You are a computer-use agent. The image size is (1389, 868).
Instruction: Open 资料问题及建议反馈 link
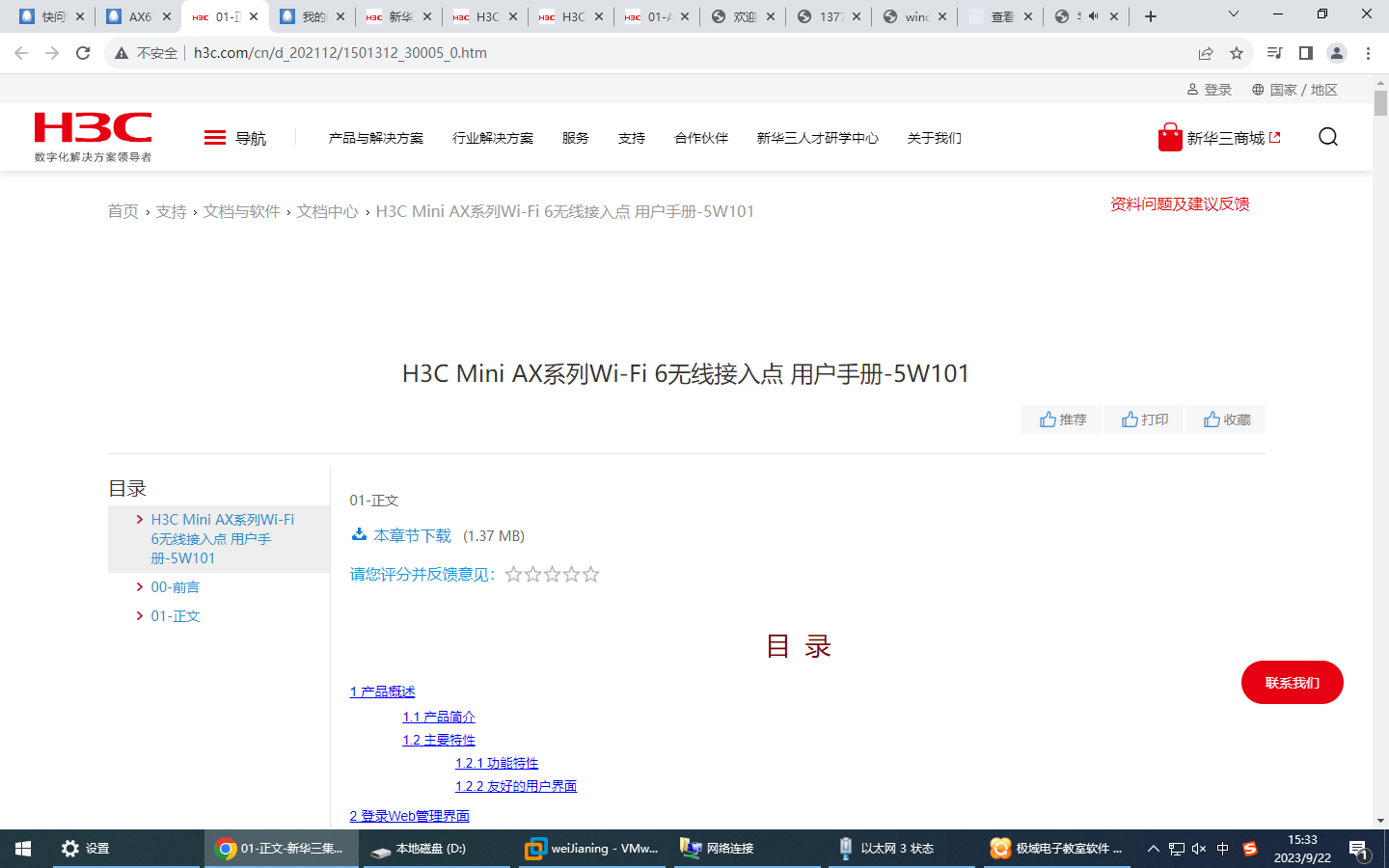pyautogui.click(x=1180, y=203)
